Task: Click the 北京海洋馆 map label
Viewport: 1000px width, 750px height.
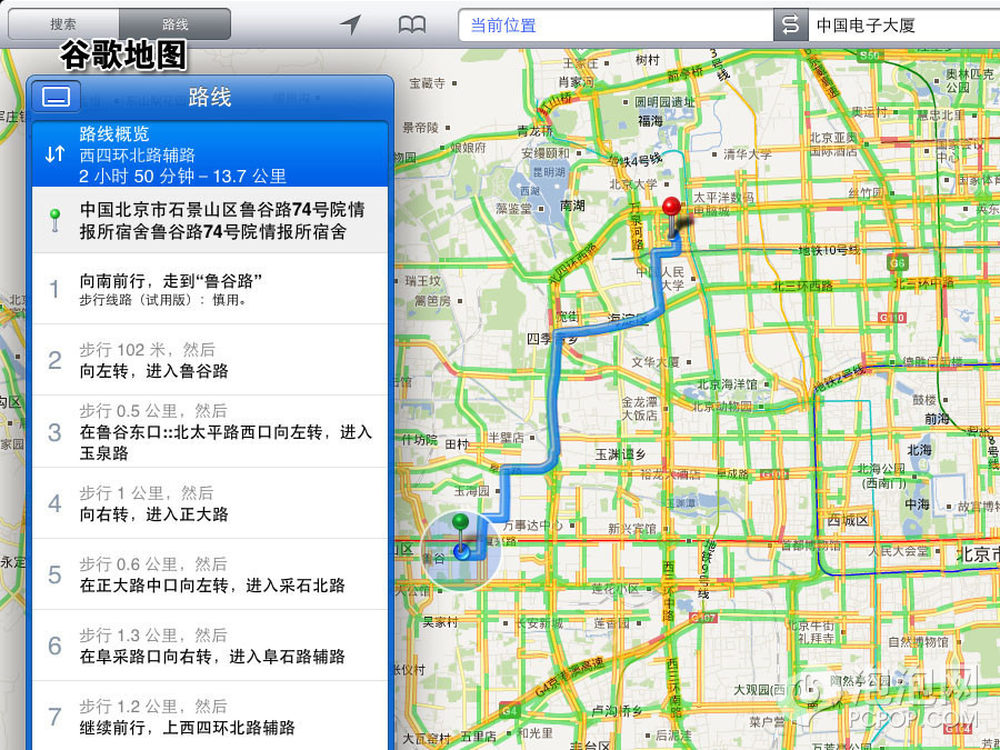Action: (726, 385)
